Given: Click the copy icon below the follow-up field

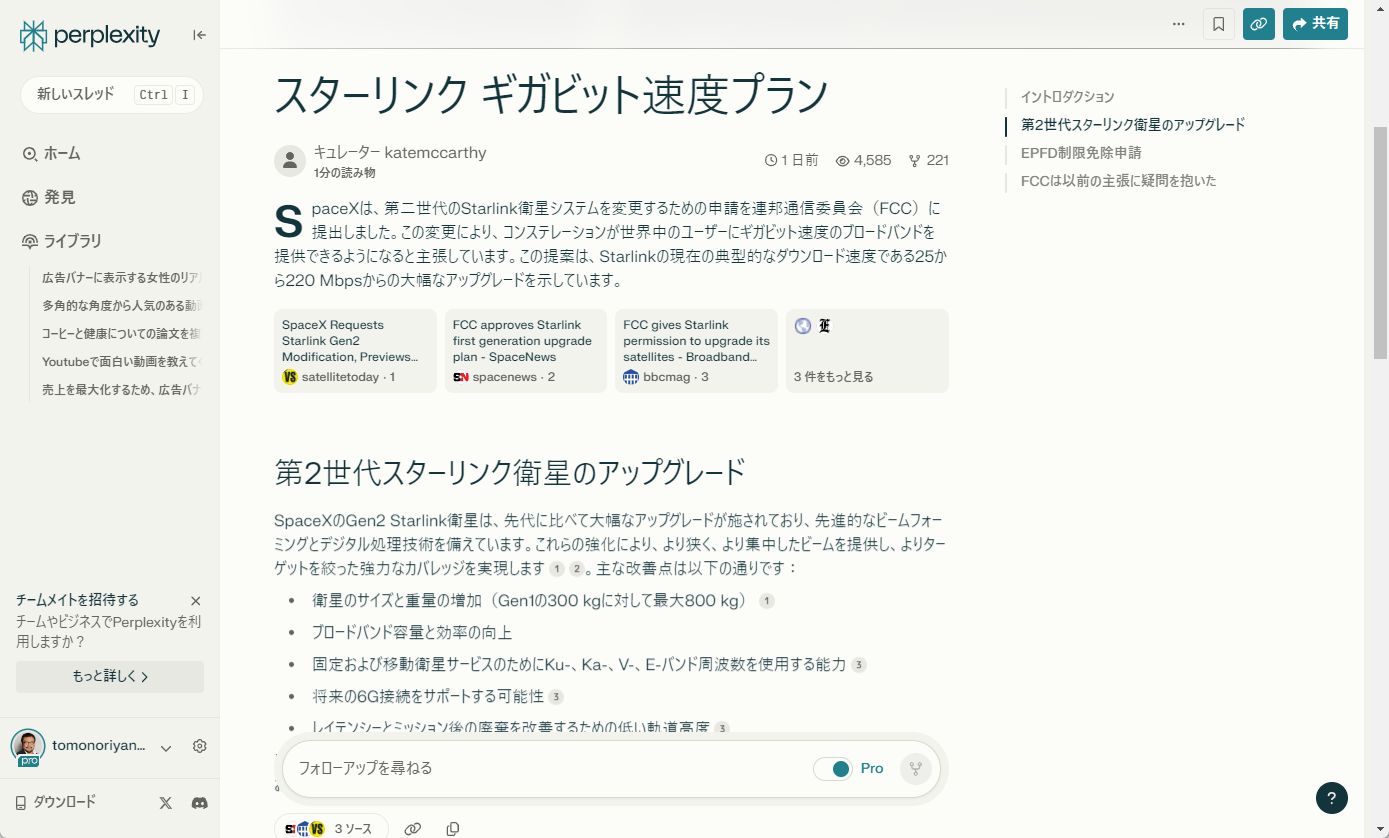Looking at the screenshot, I should (453, 828).
